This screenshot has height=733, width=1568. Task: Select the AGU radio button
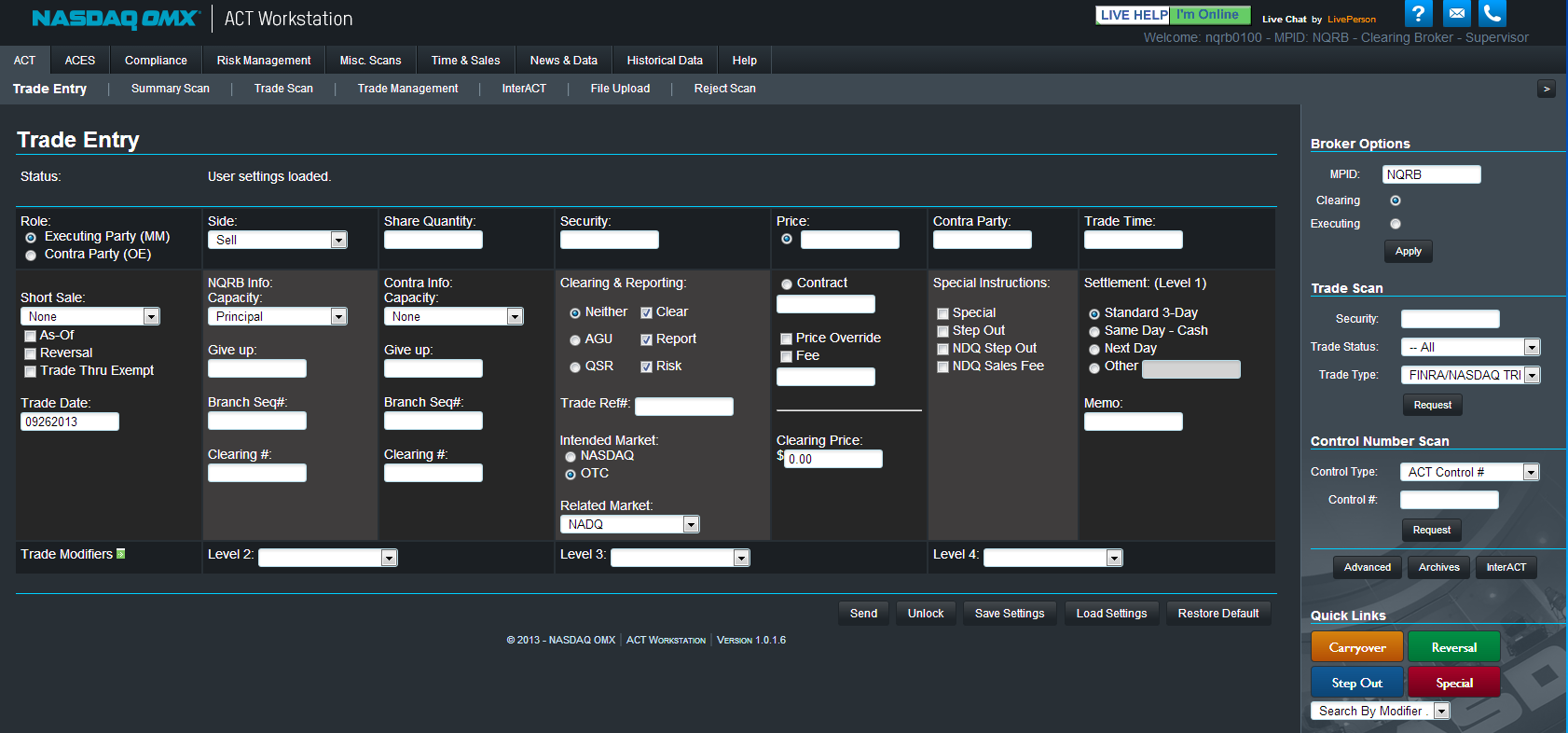pyautogui.click(x=575, y=340)
